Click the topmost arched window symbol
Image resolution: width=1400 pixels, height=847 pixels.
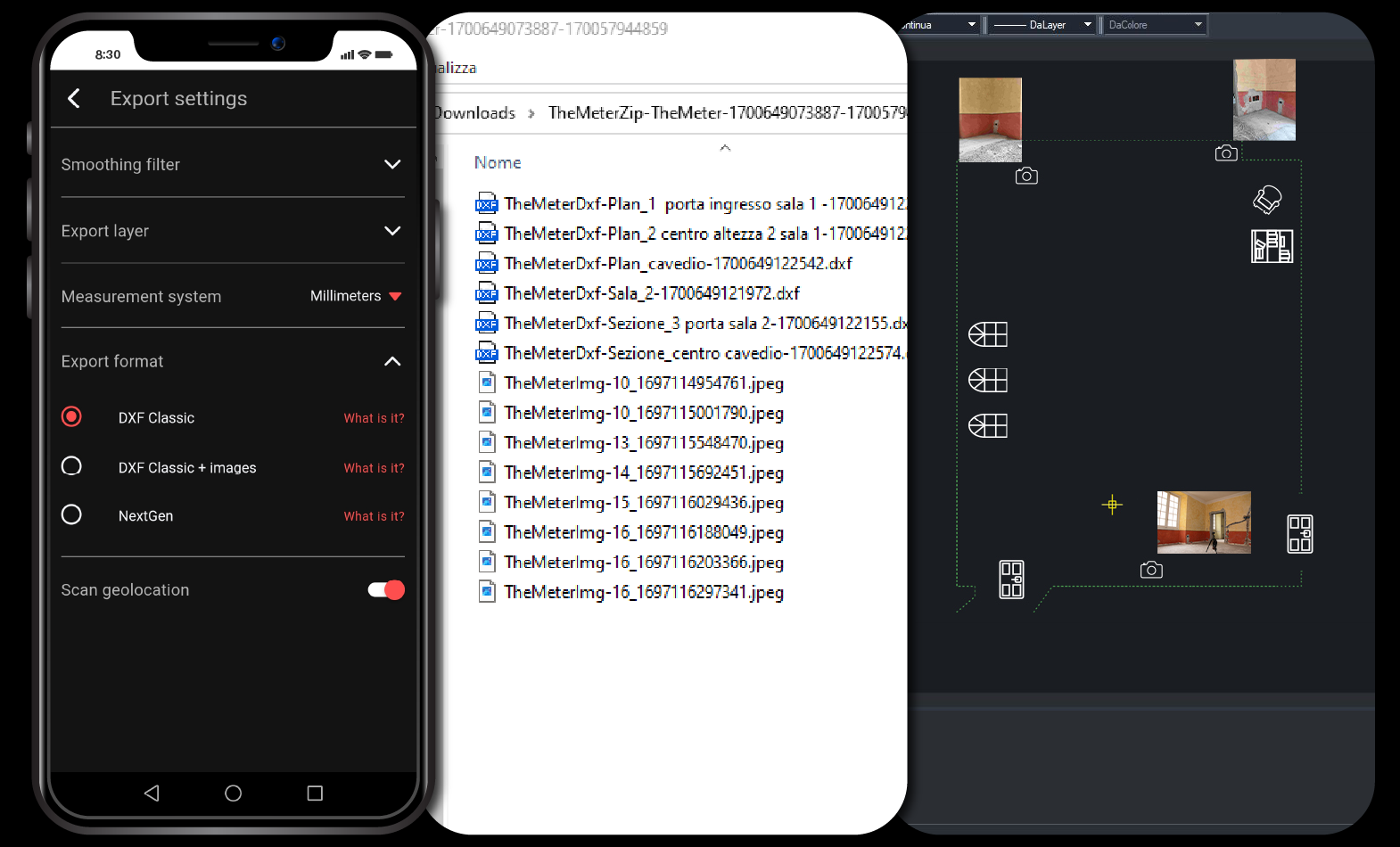coord(988,334)
